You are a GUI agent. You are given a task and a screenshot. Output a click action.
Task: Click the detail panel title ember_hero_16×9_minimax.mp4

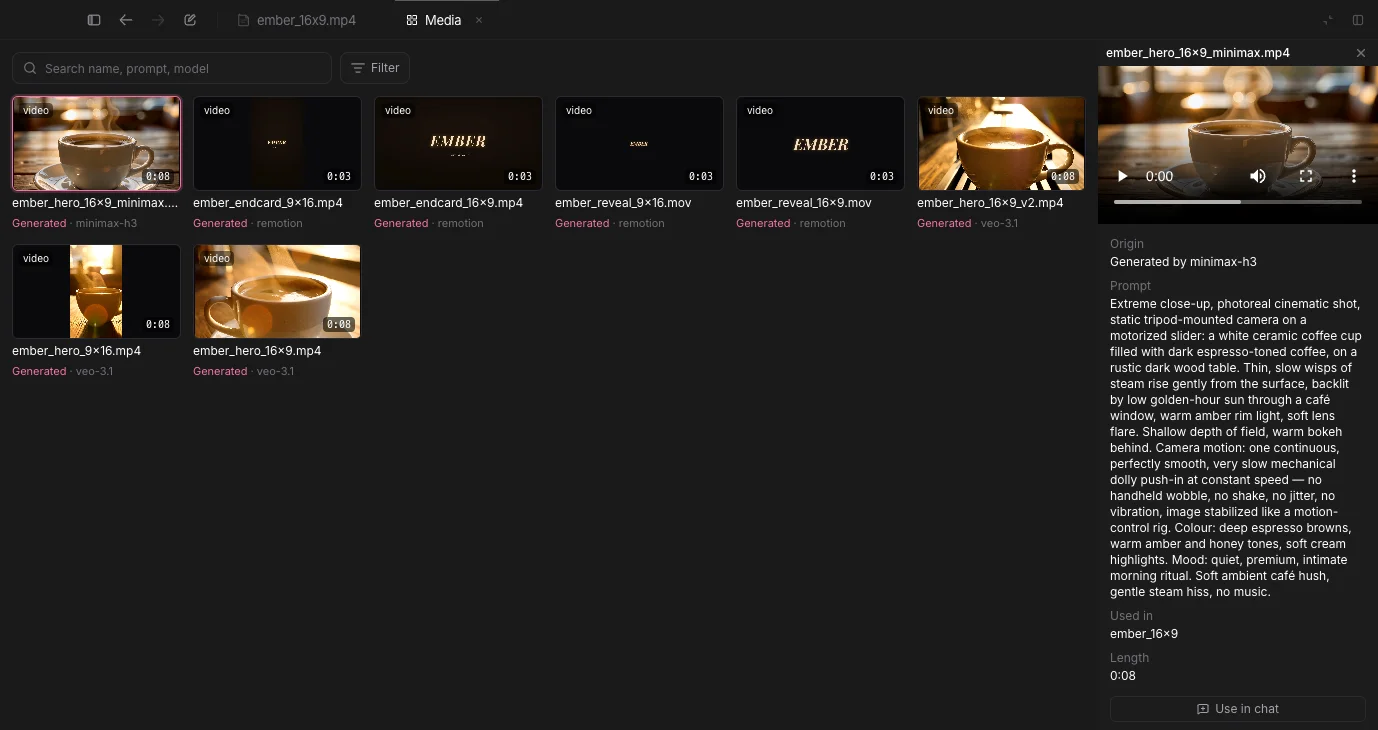pyautogui.click(x=1198, y=53)
